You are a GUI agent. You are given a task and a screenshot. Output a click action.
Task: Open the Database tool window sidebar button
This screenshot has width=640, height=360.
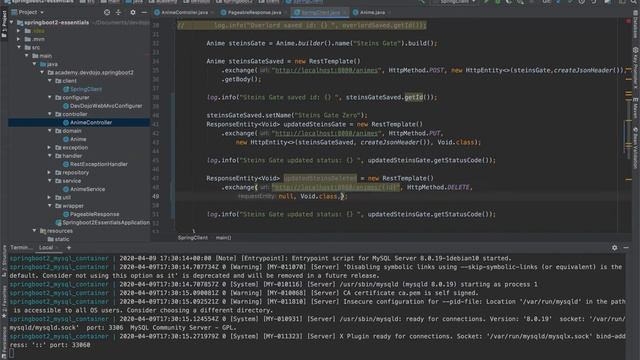pyautogui.click(x=636, y=25)
